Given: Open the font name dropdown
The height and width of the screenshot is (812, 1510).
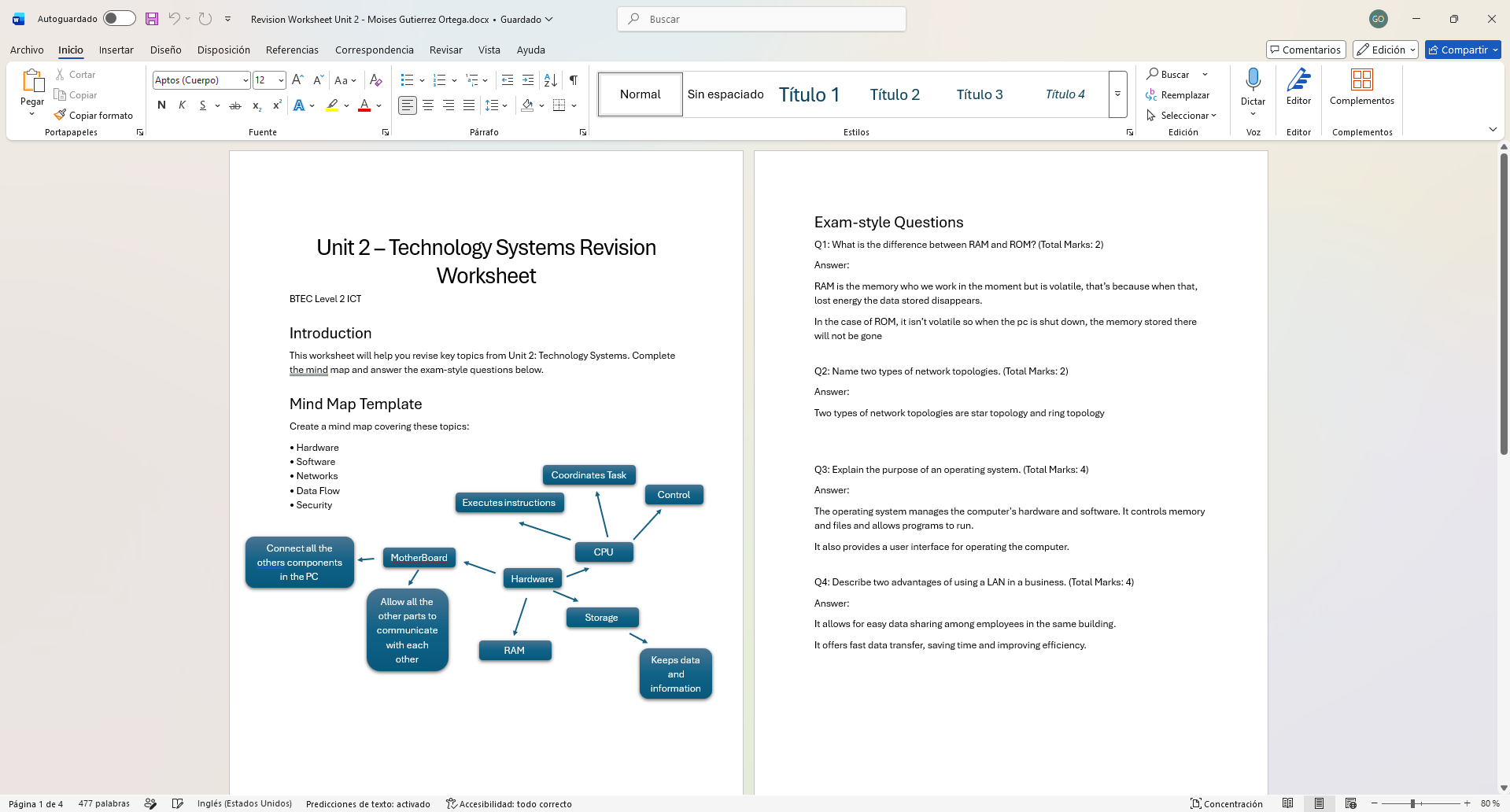Looking at the screenshot, I should (246, 79).
